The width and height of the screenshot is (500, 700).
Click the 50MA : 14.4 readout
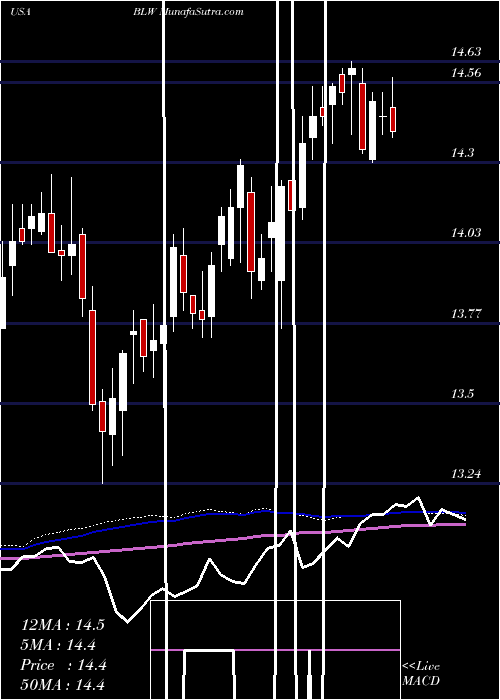pos(63,685)
